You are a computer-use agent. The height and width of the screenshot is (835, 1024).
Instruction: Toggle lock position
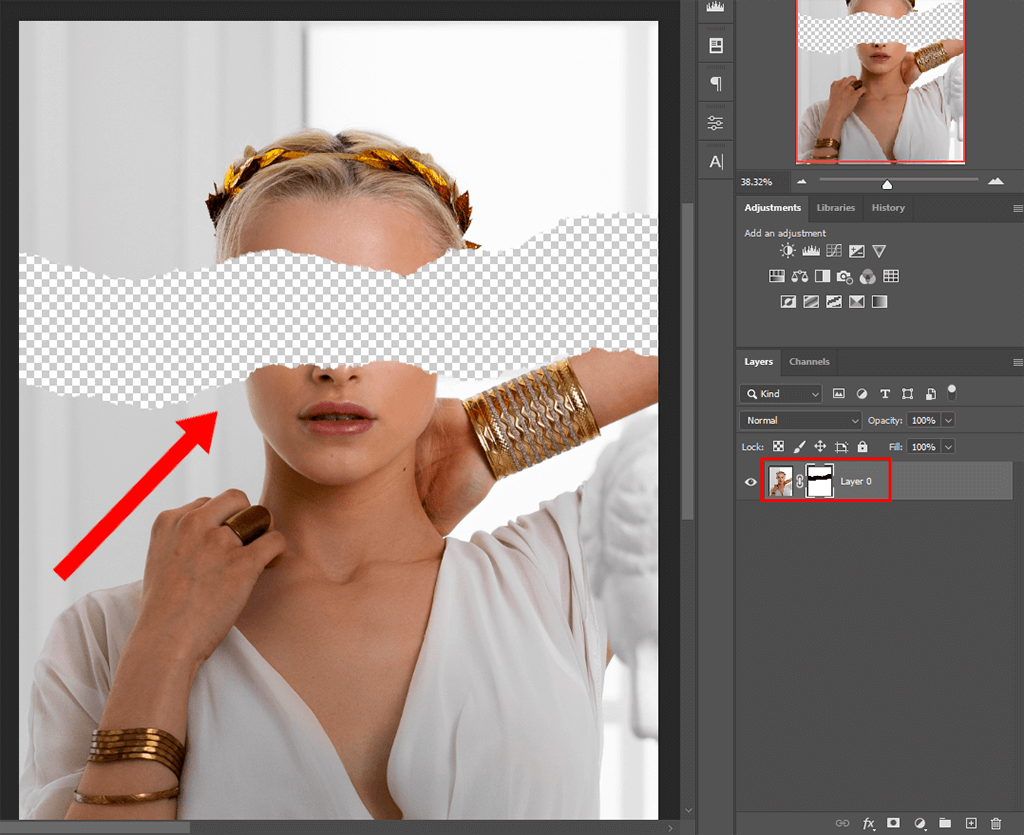[x=820, y=447]
